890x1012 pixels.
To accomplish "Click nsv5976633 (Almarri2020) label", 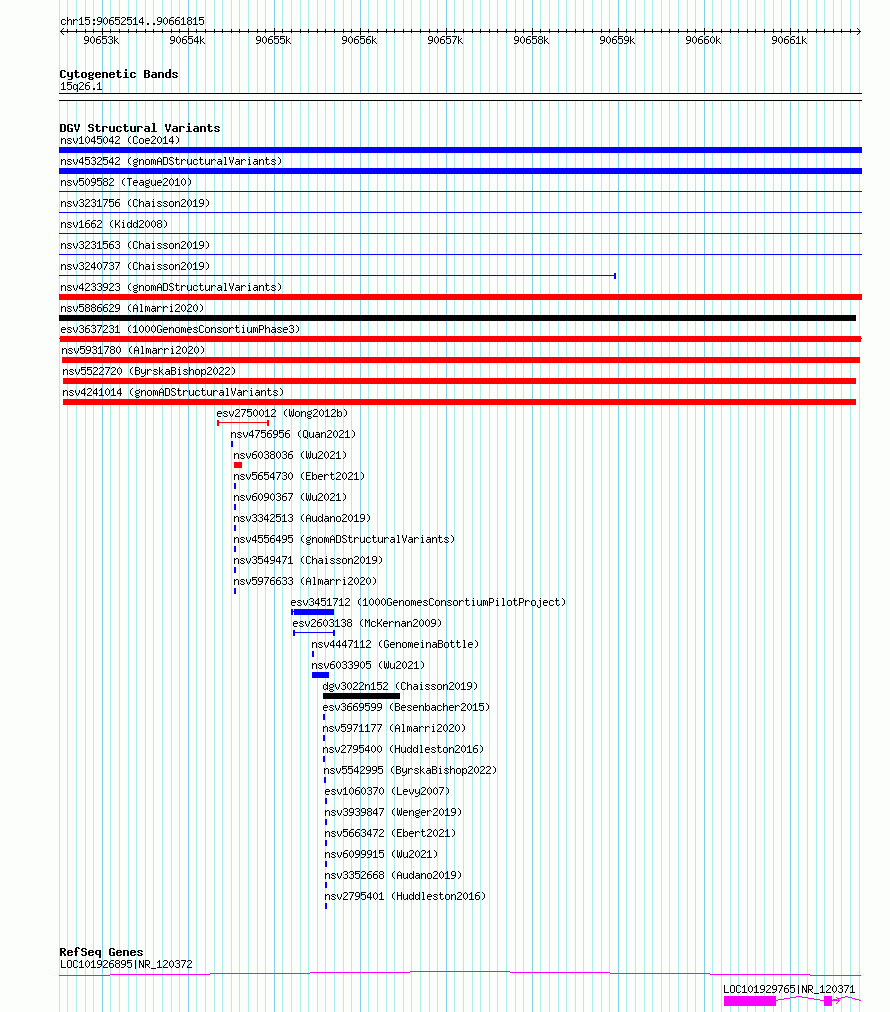I will (305, 581).
